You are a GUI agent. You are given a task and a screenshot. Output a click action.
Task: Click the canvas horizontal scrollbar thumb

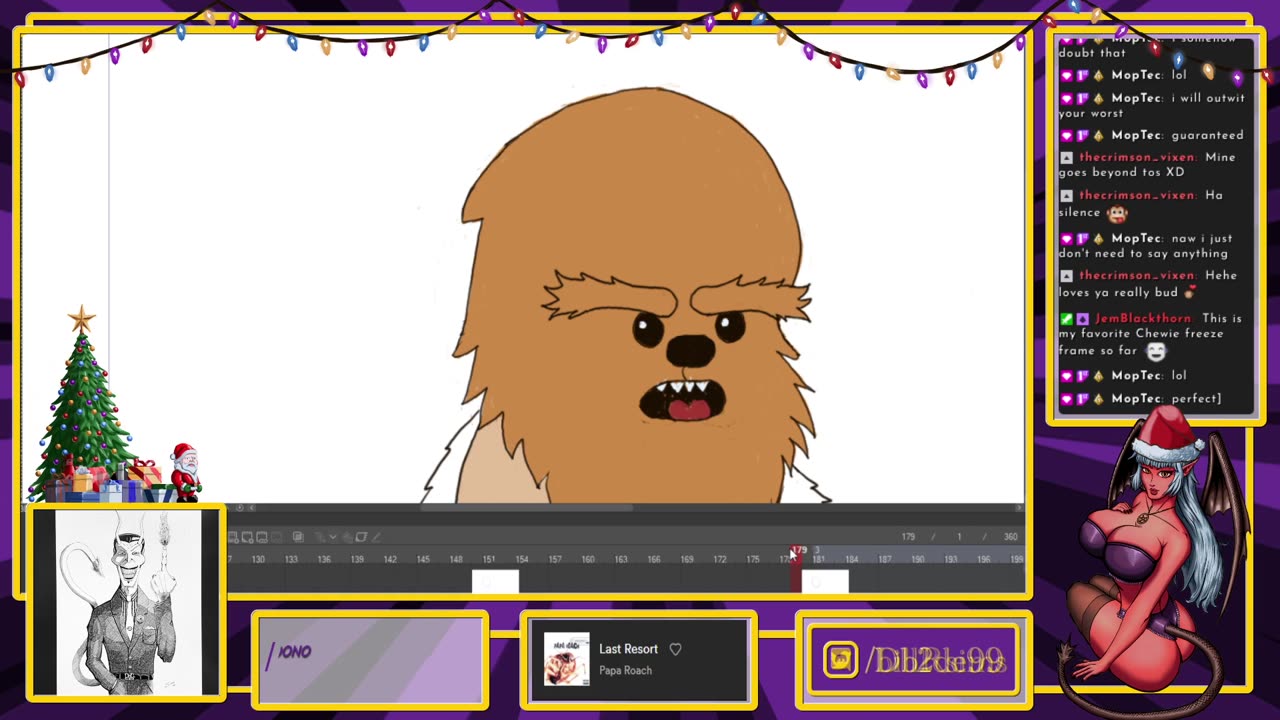[x=527, y=508]
